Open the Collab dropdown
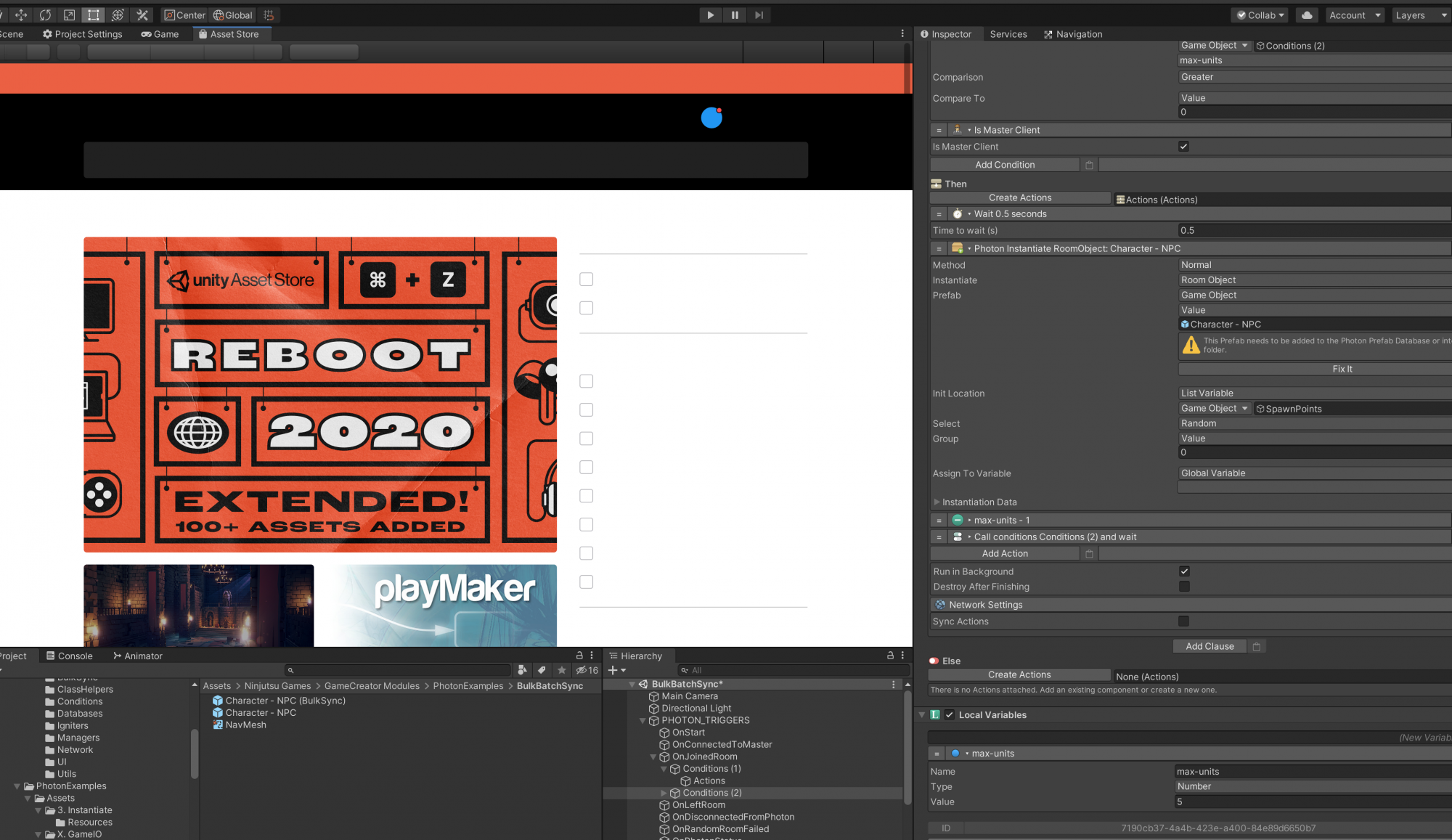The width and height of the screenshot is (1452, 840). 1260,15
